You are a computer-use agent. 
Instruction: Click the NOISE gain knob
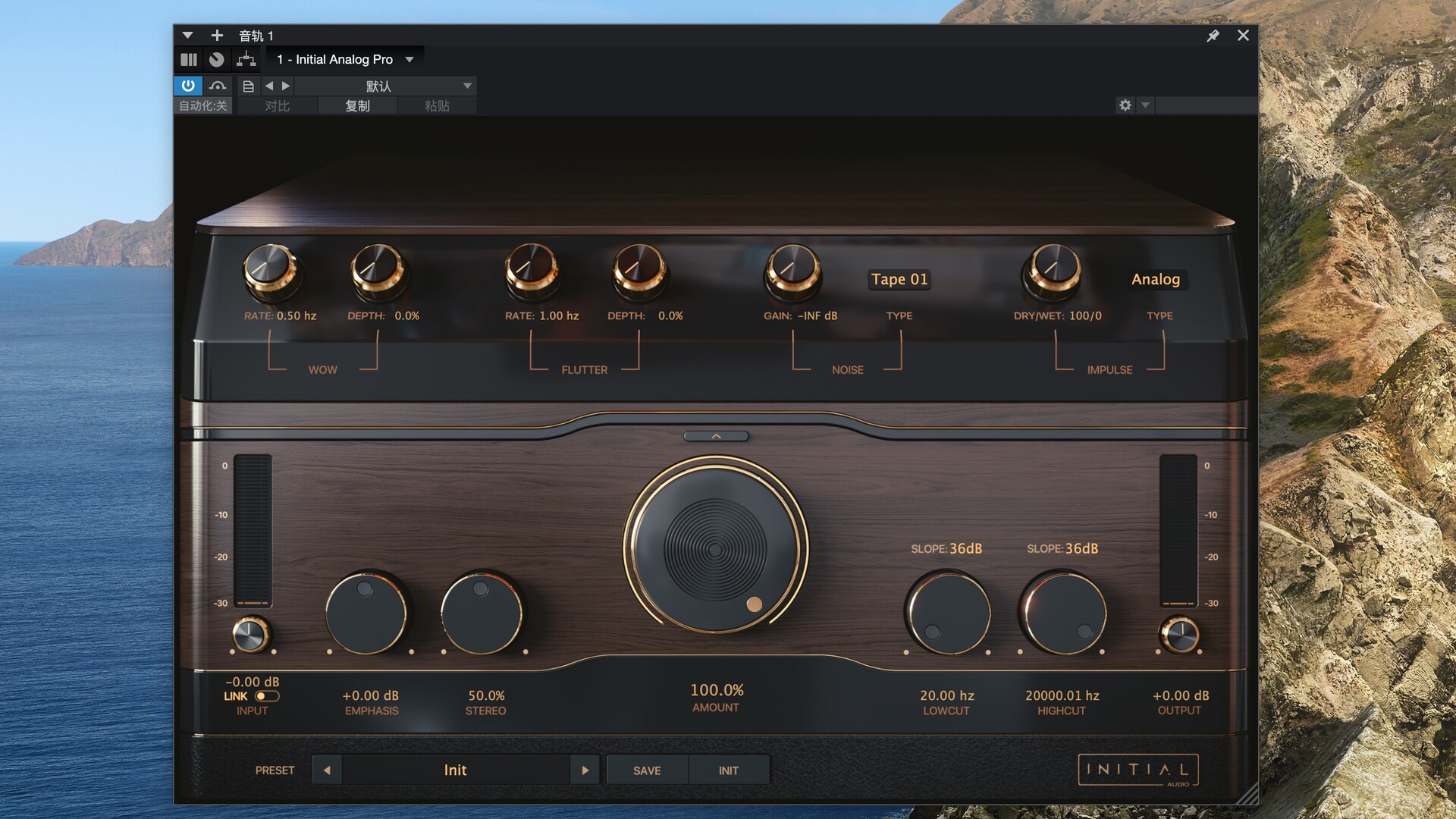[x=792, y=271]
